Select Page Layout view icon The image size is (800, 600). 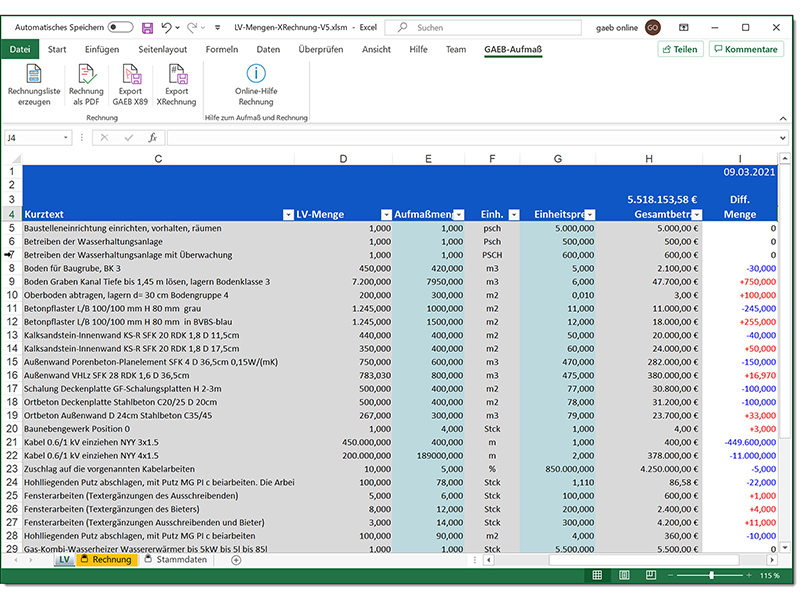[623, 575]
